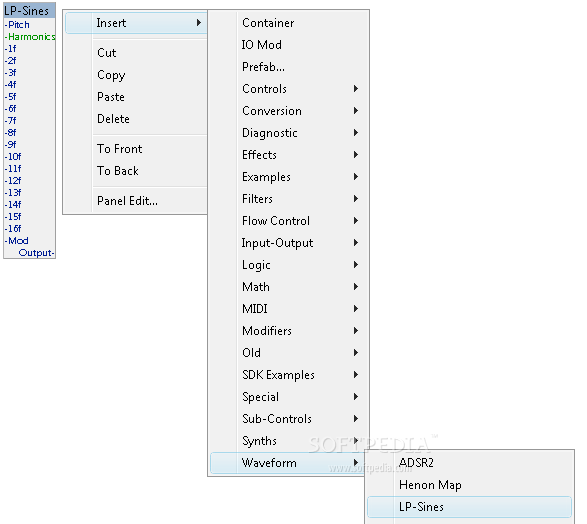The image size is (587, 524).
Task: Click the 11f input pin
Action: click(13, 168)
